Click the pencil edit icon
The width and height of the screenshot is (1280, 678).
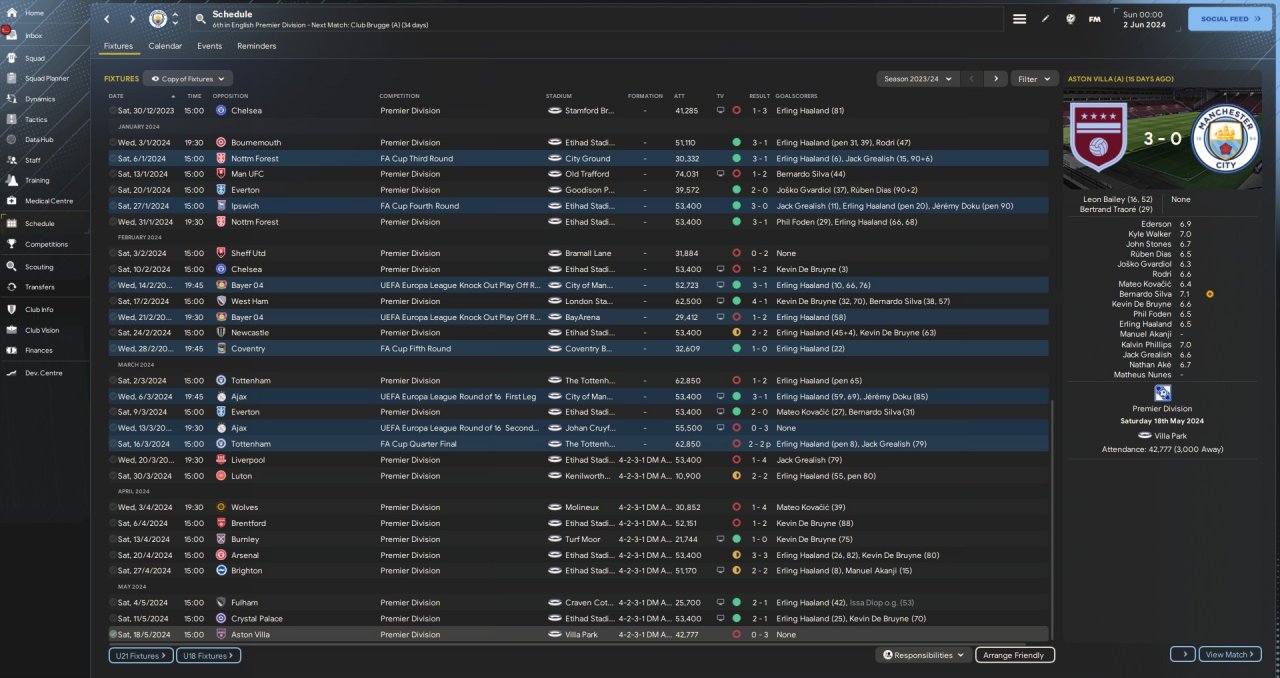[1045, 19]
